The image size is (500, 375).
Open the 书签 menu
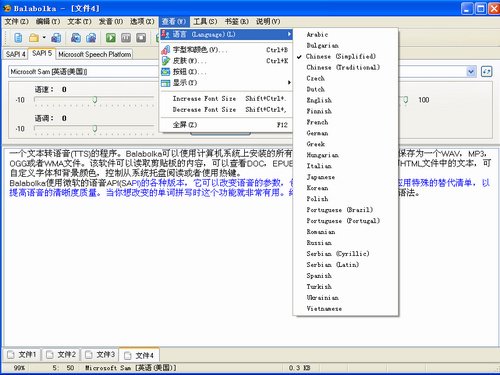(236, 22)
